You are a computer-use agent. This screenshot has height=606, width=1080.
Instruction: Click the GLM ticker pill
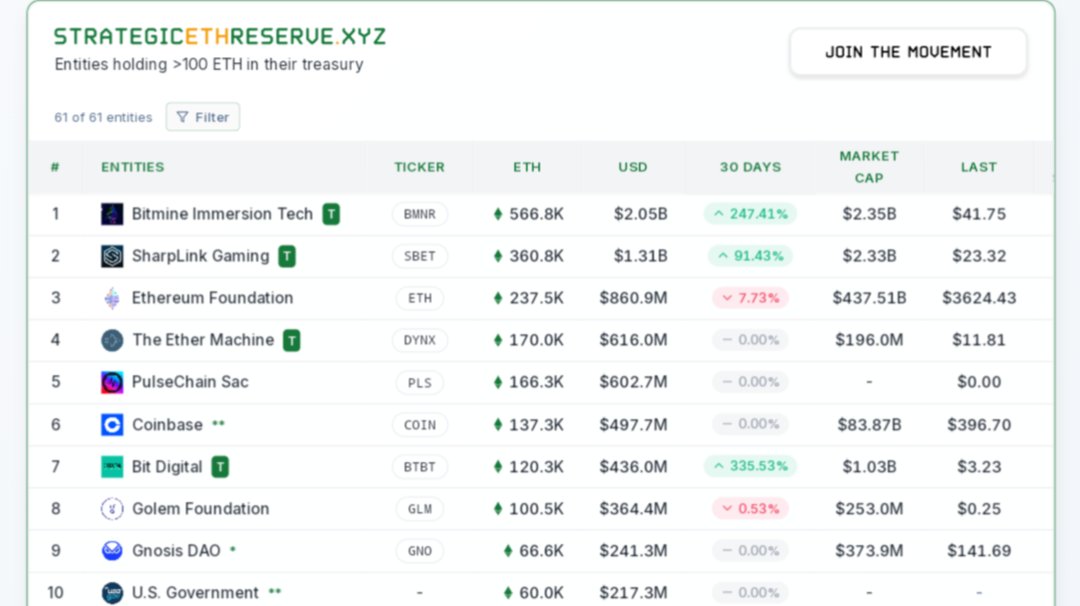419,509
